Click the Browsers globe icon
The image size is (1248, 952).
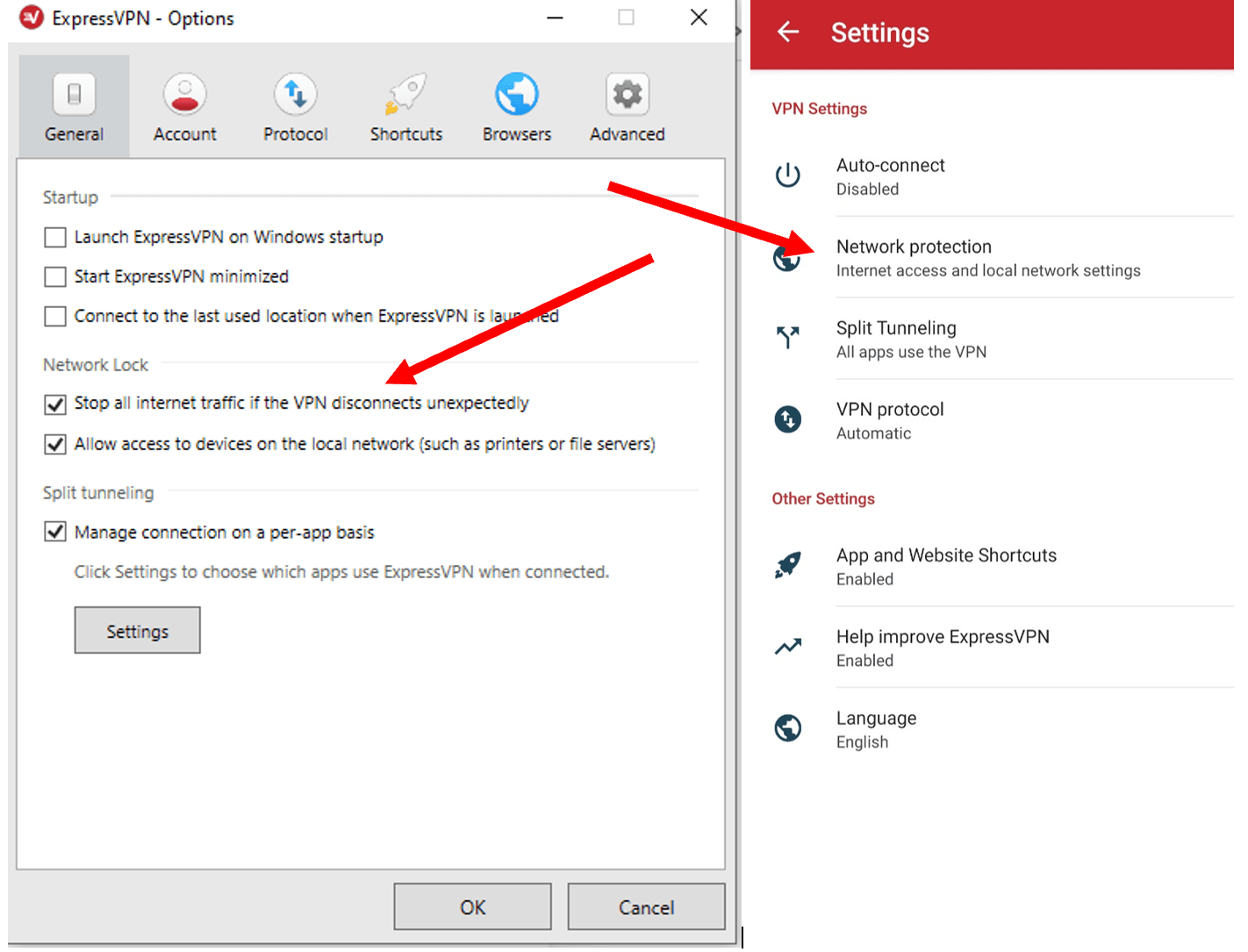point(517,94)
